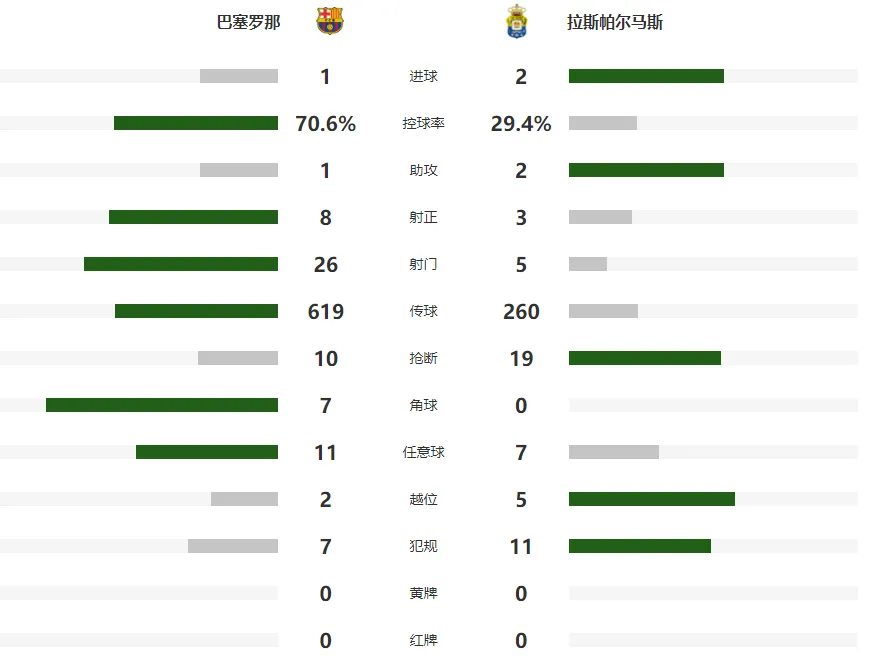Click Las Palmas' green 越位 bar
The height and width of the screenshot is (659, 871).
click(652, 499)
